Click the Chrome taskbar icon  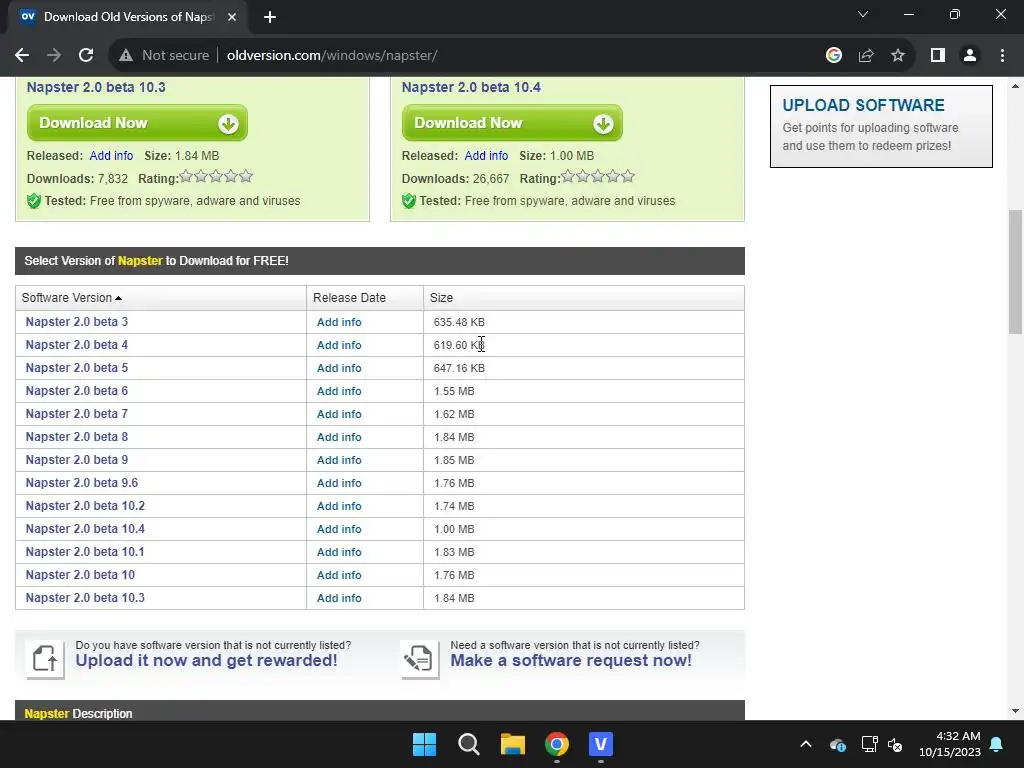pos(556,744)
